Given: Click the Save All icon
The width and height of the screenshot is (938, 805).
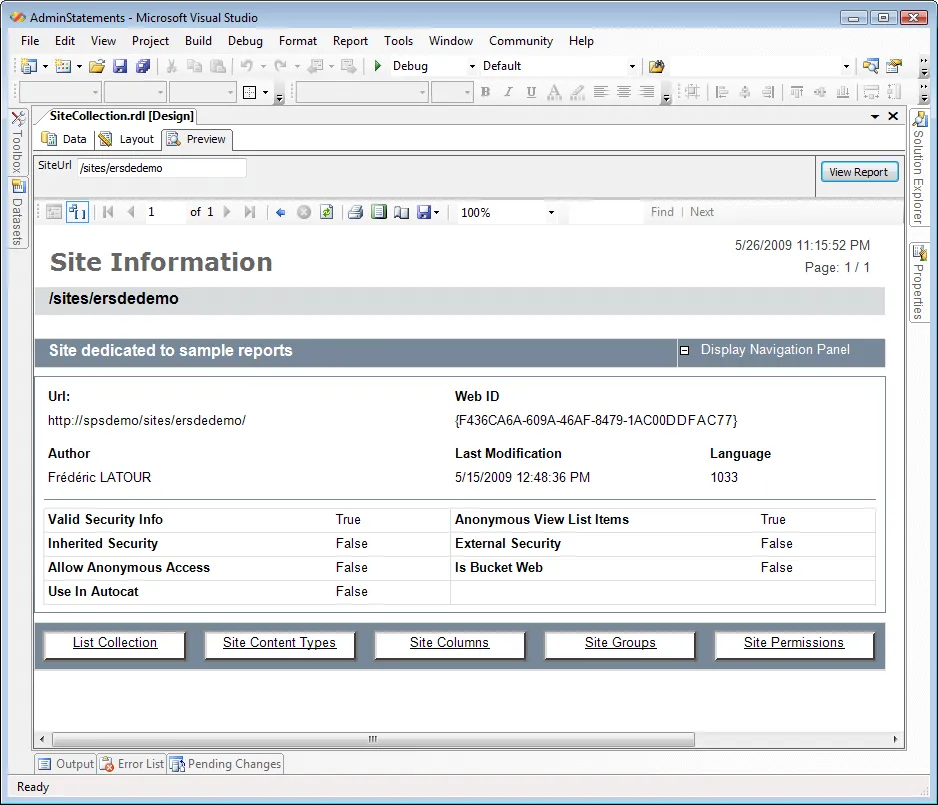Looking at the screenshot, I should (x=143, y=66).
